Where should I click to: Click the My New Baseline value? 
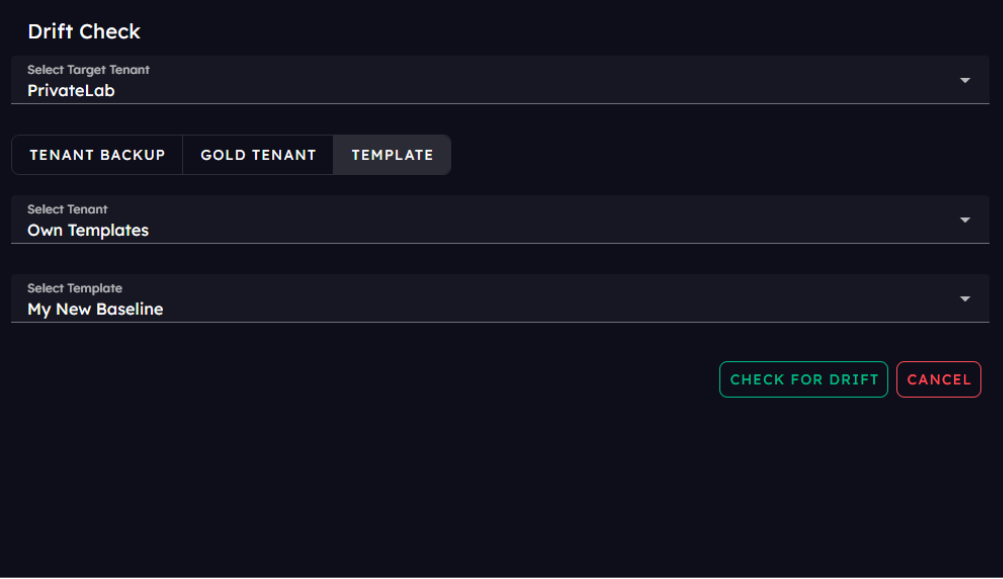pyautogui.click(x=95, y=309)
